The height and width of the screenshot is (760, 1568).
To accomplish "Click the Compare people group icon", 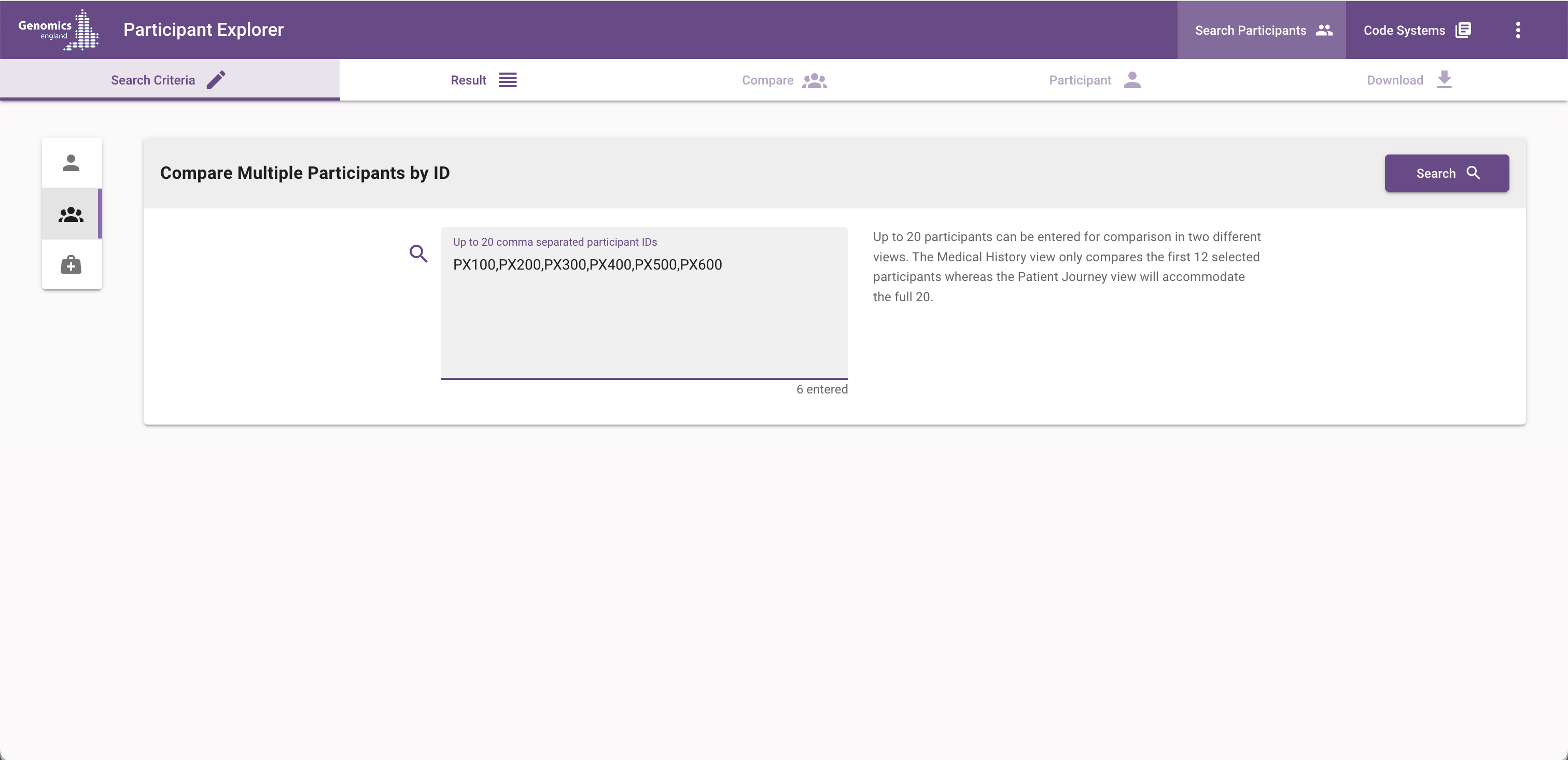I will coord(815,80).
